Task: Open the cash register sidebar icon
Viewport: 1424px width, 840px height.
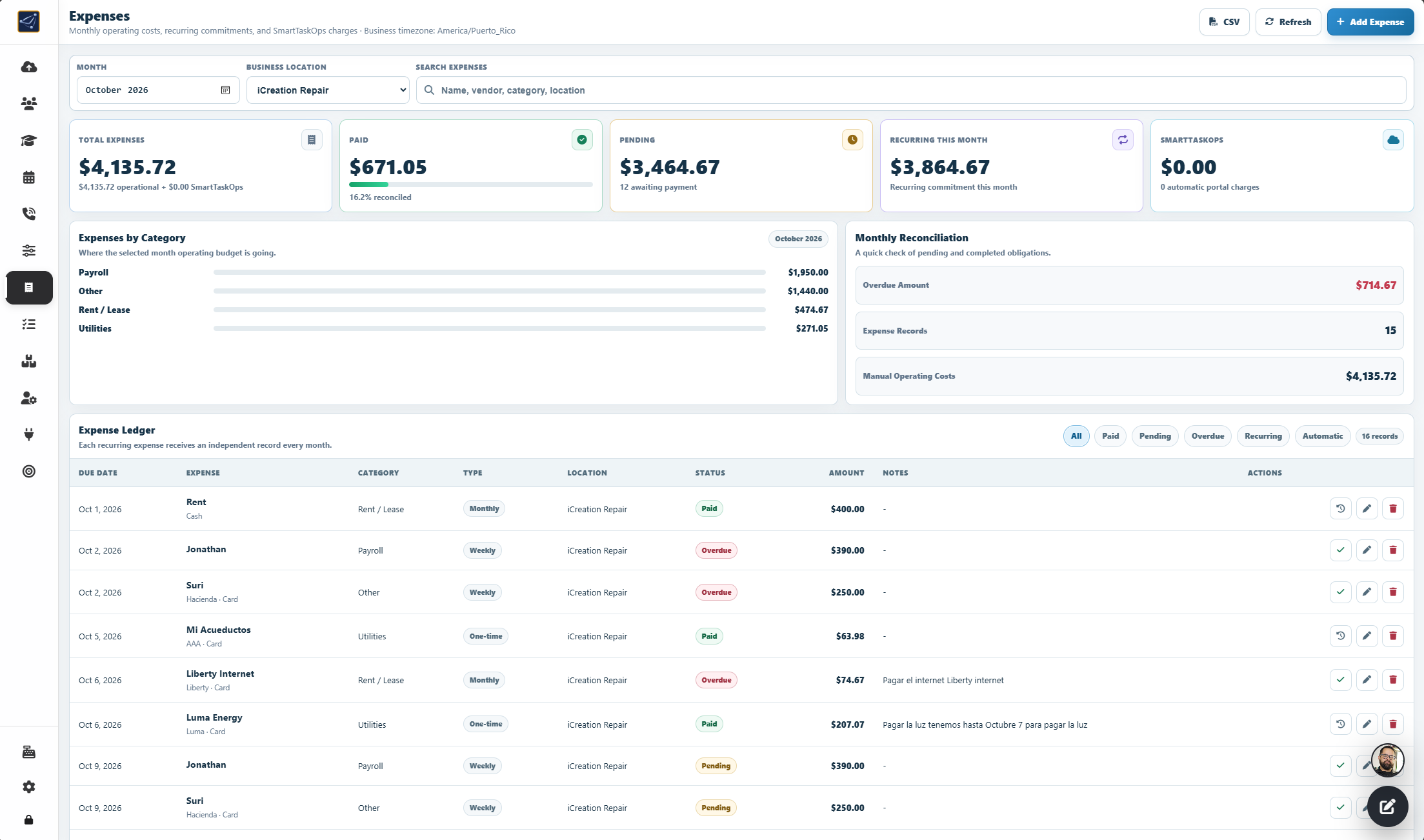Action: [29, 752]
